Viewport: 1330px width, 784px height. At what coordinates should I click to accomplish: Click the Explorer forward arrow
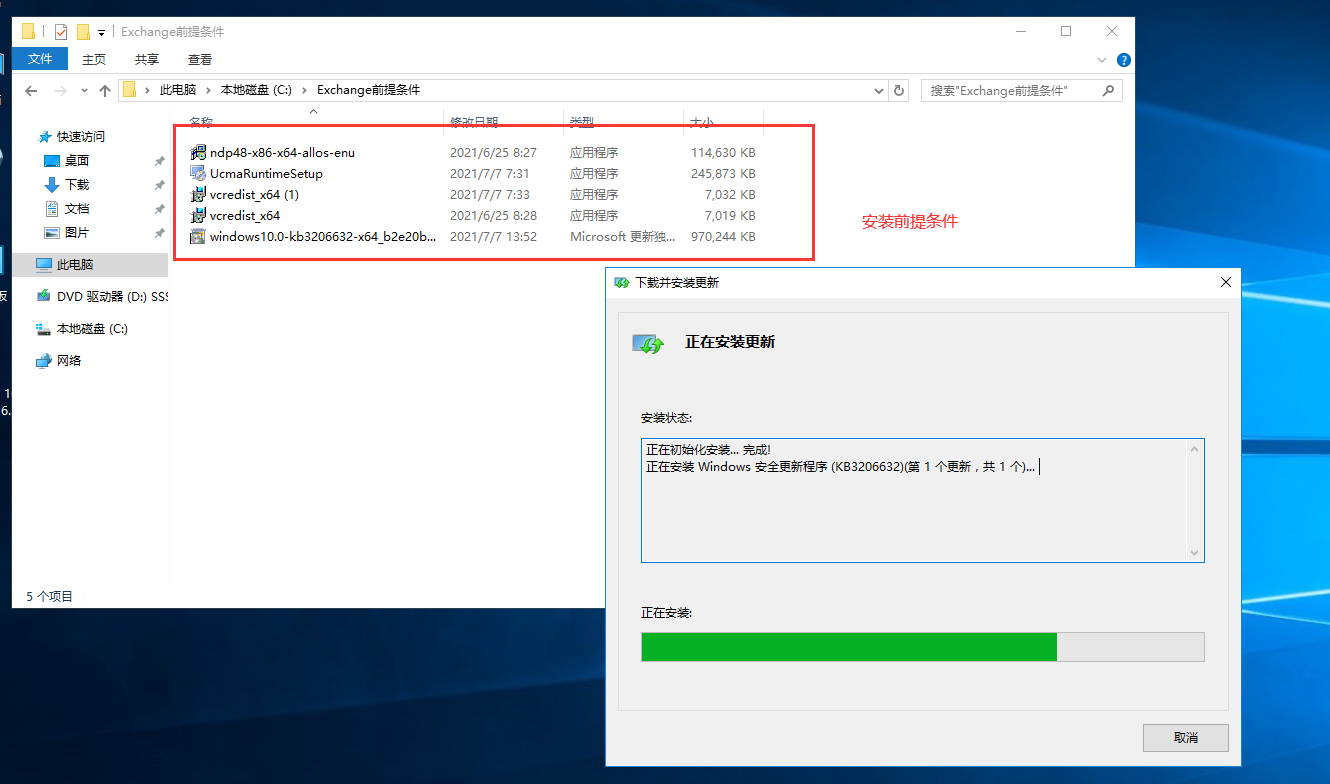pos(61,90)
